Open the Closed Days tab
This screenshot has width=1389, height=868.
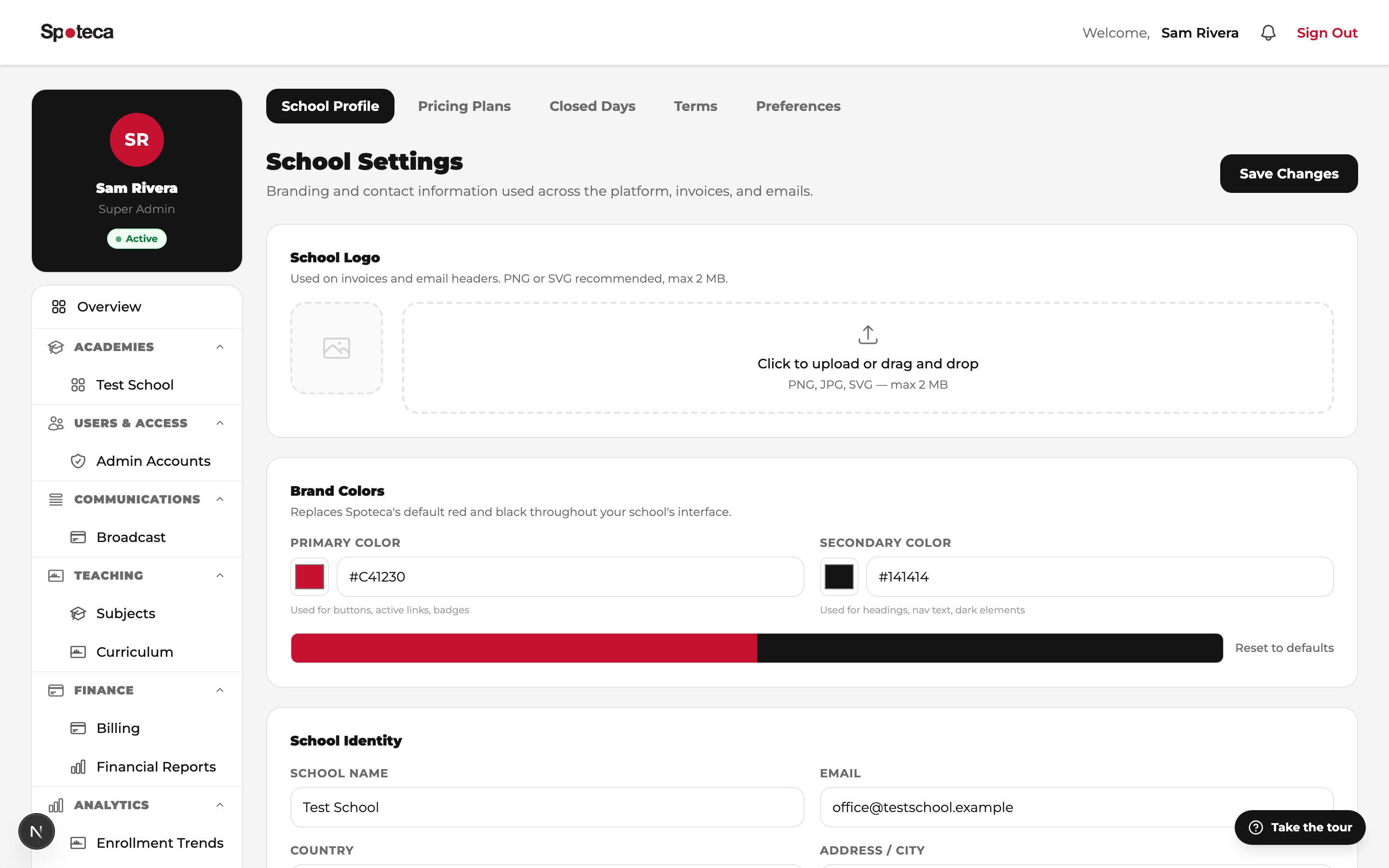pyautogui.click(x=592, y=106)
